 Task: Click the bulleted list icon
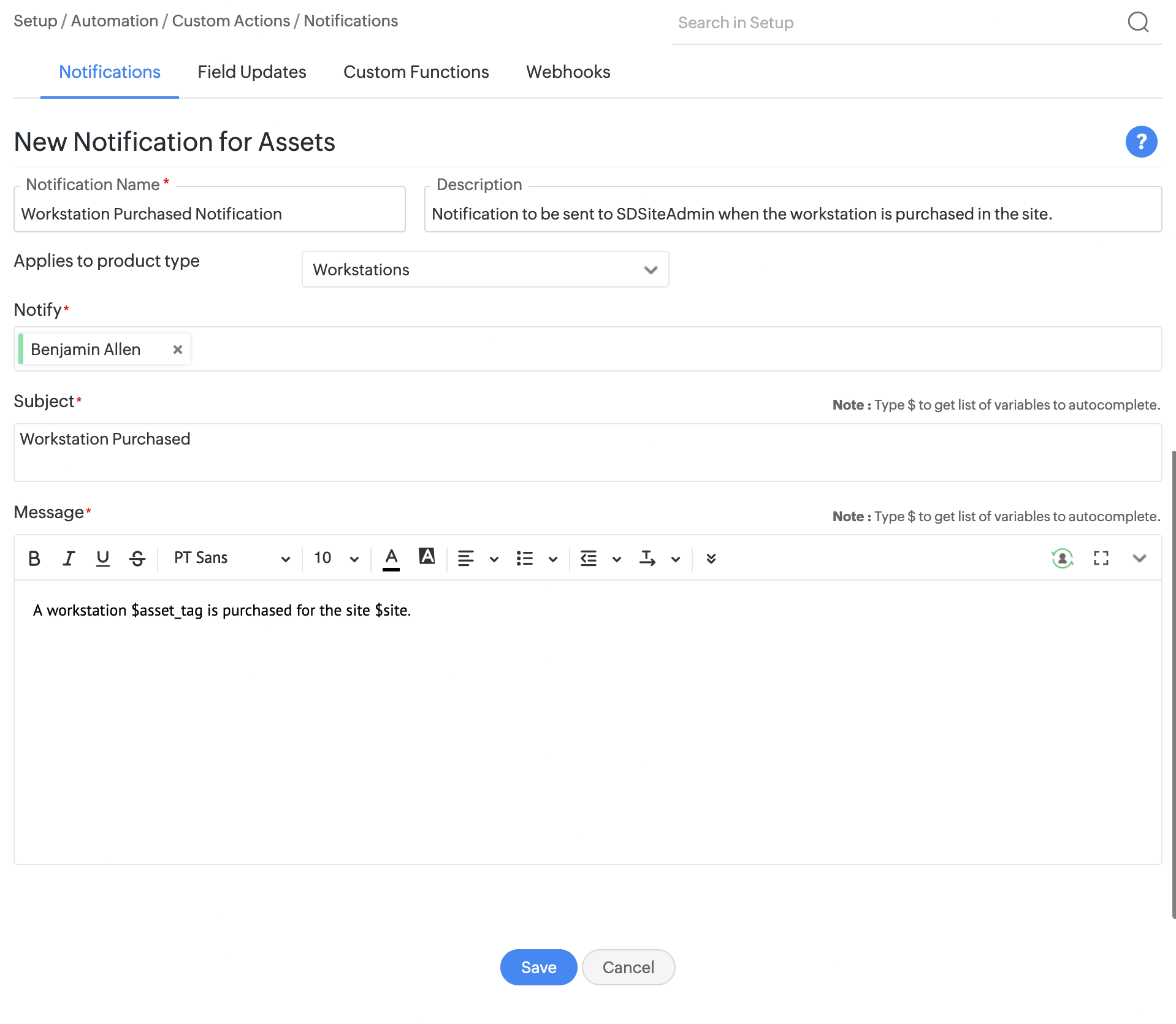coord(525,558)
